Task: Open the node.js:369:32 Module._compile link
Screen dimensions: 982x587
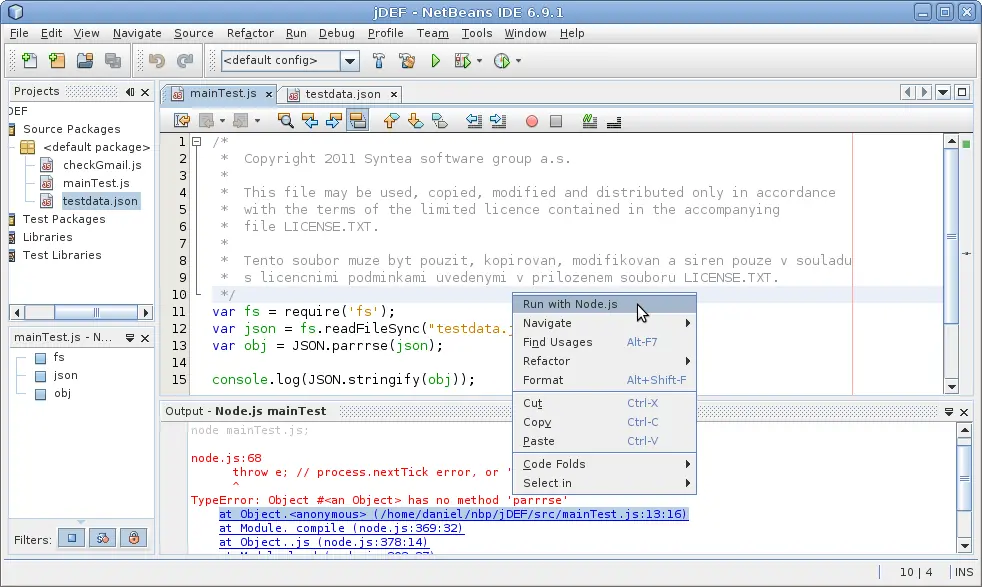Action: (x=341, y=528)
